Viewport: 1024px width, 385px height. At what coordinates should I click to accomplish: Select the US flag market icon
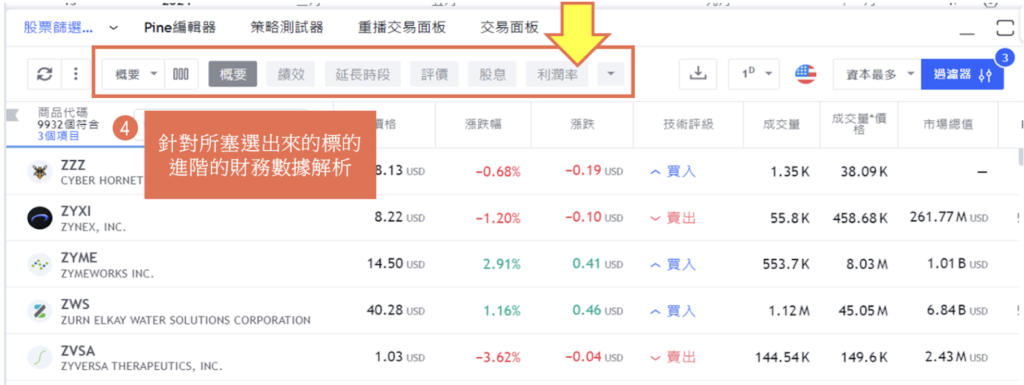[806, 74]
